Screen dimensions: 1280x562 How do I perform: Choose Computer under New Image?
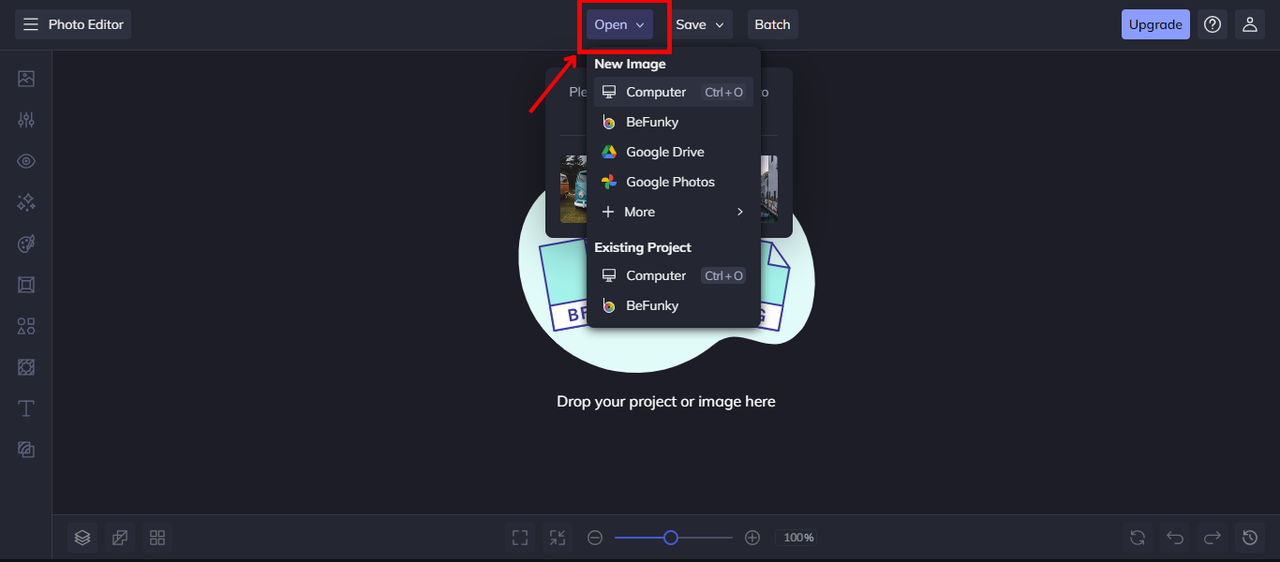672,92
